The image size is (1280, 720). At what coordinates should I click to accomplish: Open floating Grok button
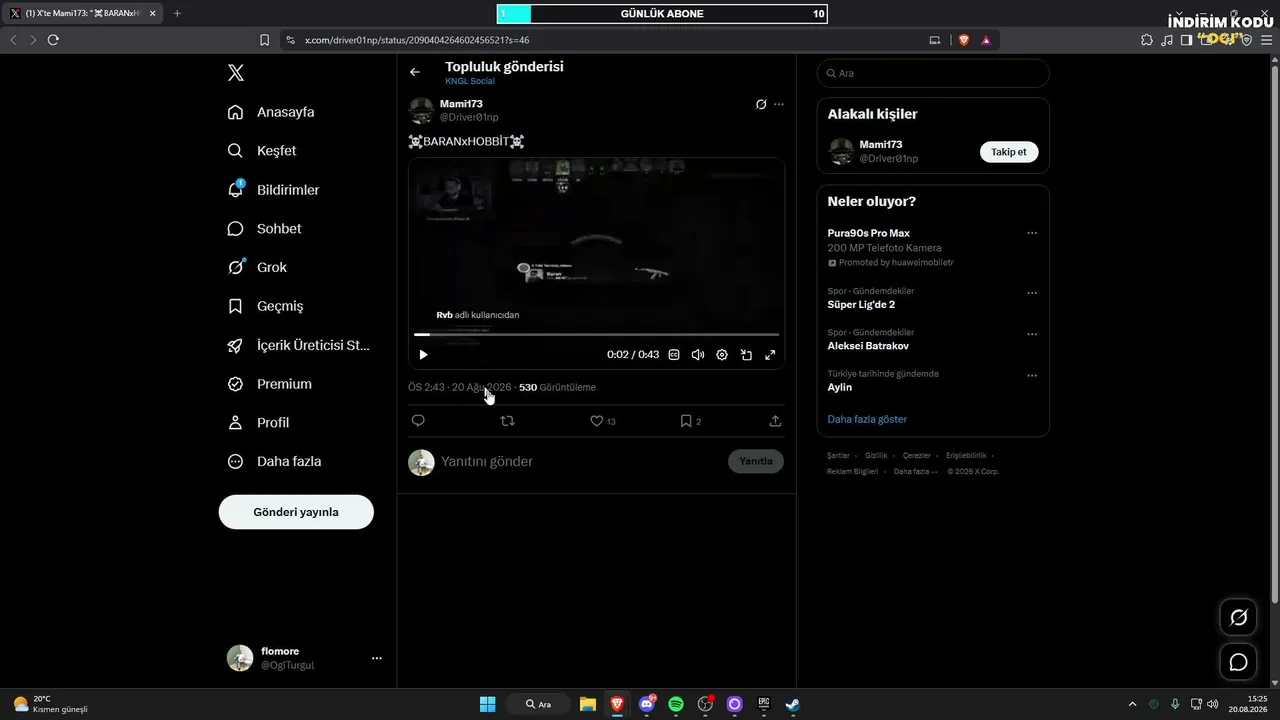[x=1238, y=617]
